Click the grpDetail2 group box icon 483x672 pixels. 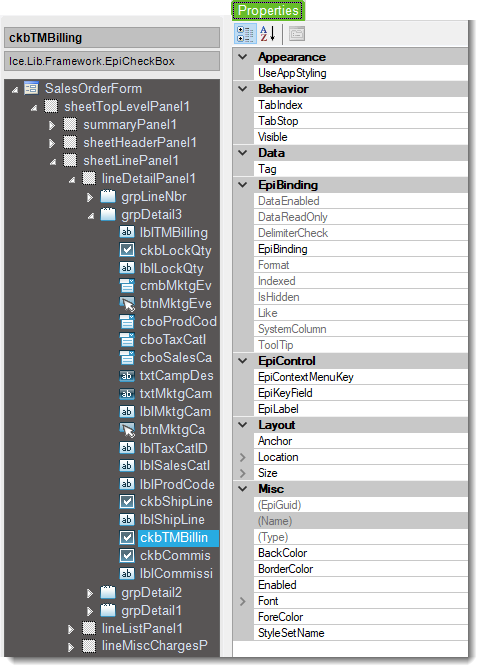click(108, 592)
